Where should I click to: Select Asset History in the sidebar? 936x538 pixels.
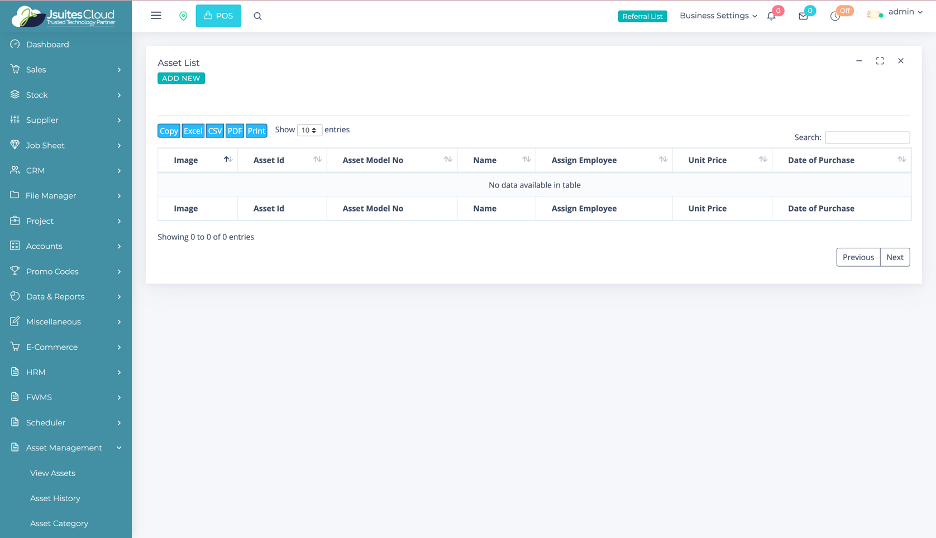55,498
